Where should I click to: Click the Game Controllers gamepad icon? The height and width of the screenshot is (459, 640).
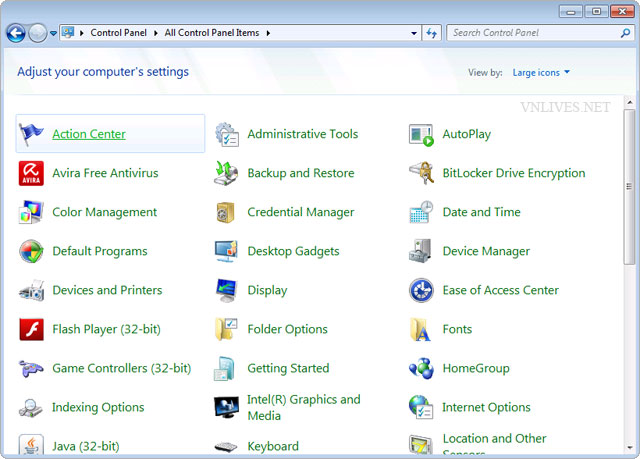(x=31, y=368)
